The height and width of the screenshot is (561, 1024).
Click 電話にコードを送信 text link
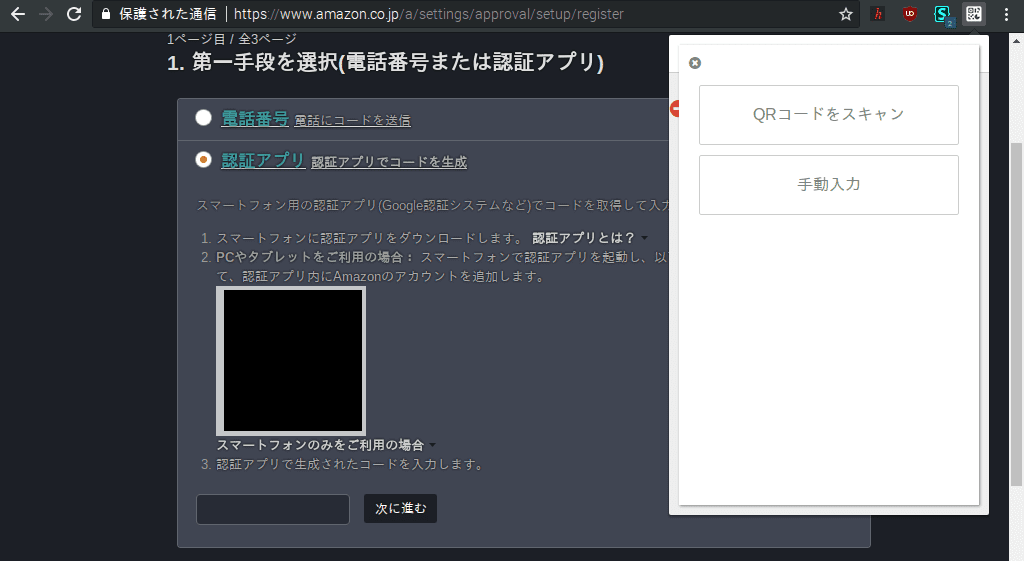353,120
